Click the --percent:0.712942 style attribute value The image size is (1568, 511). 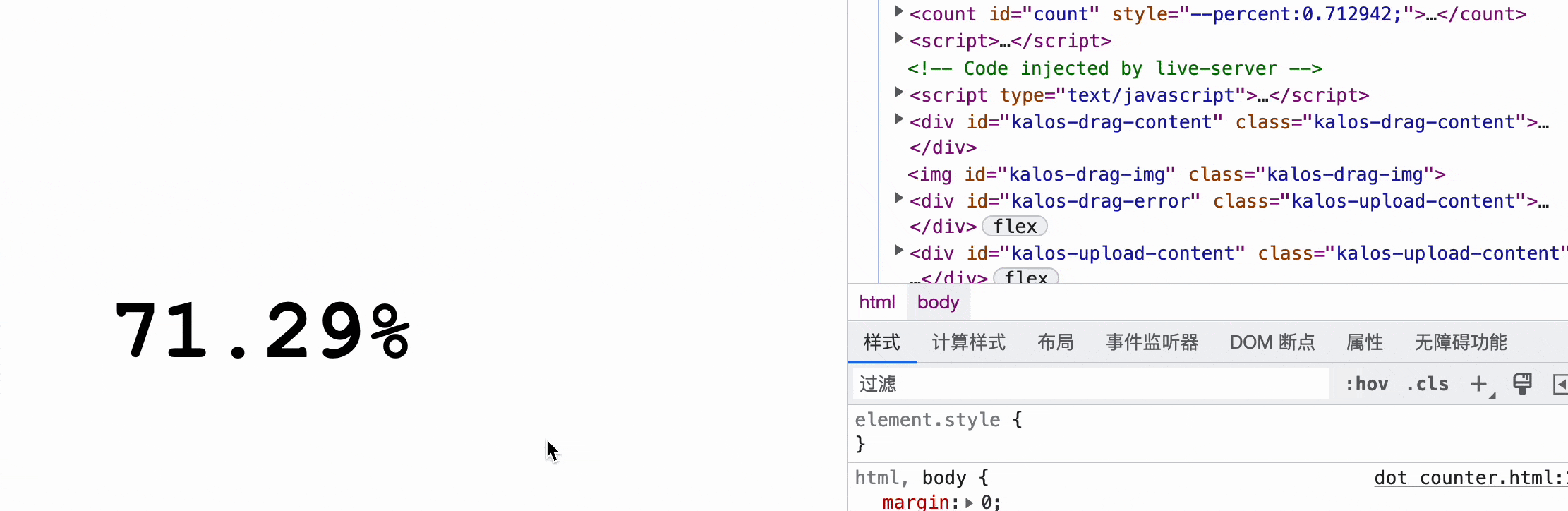[1295, 14]
